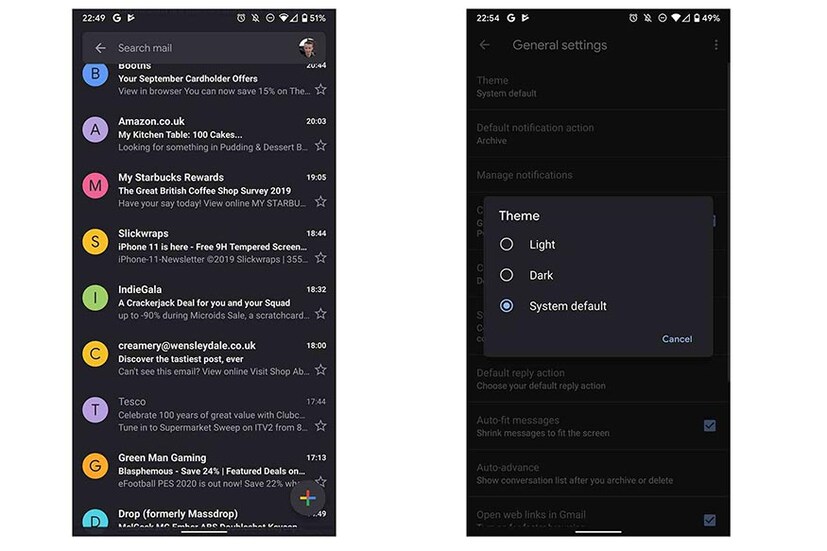Click the Search mail field
Screen dimensions: 827x551
click(x=204, y=48)
